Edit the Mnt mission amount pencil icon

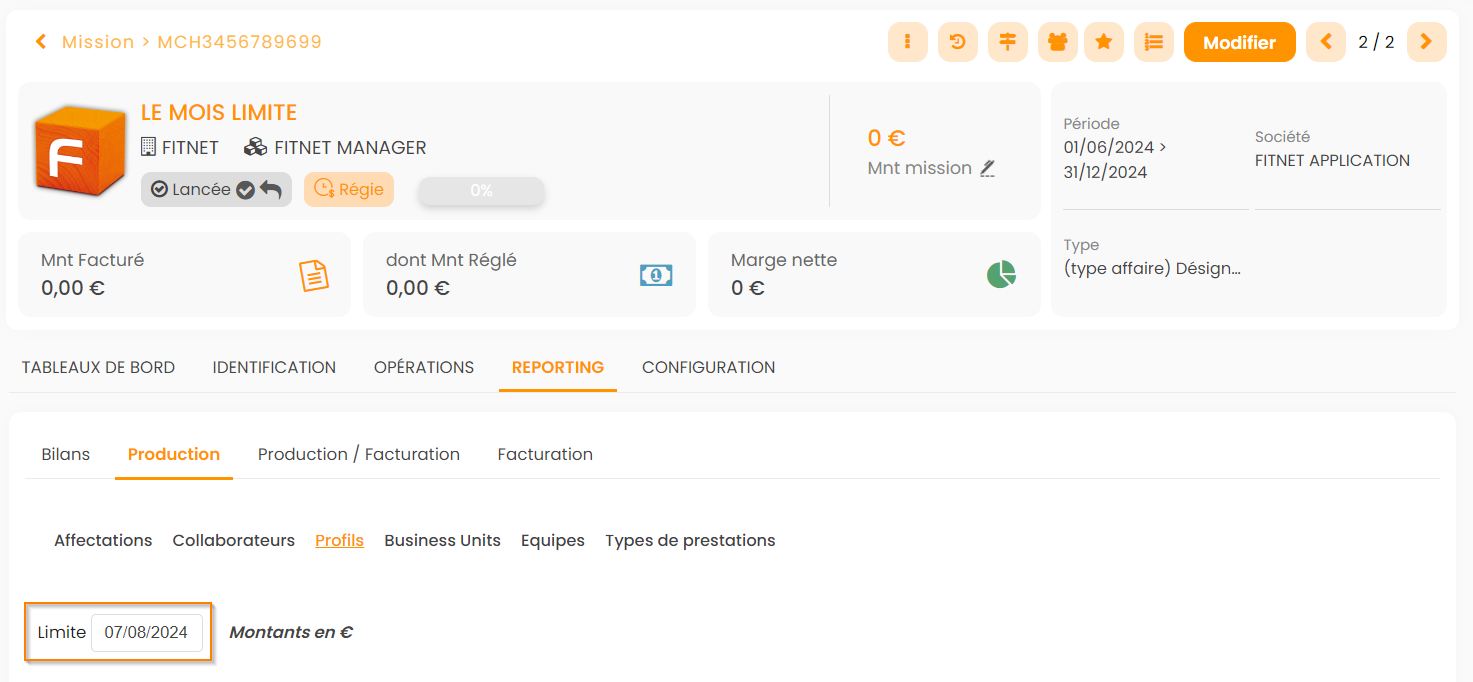987,168
